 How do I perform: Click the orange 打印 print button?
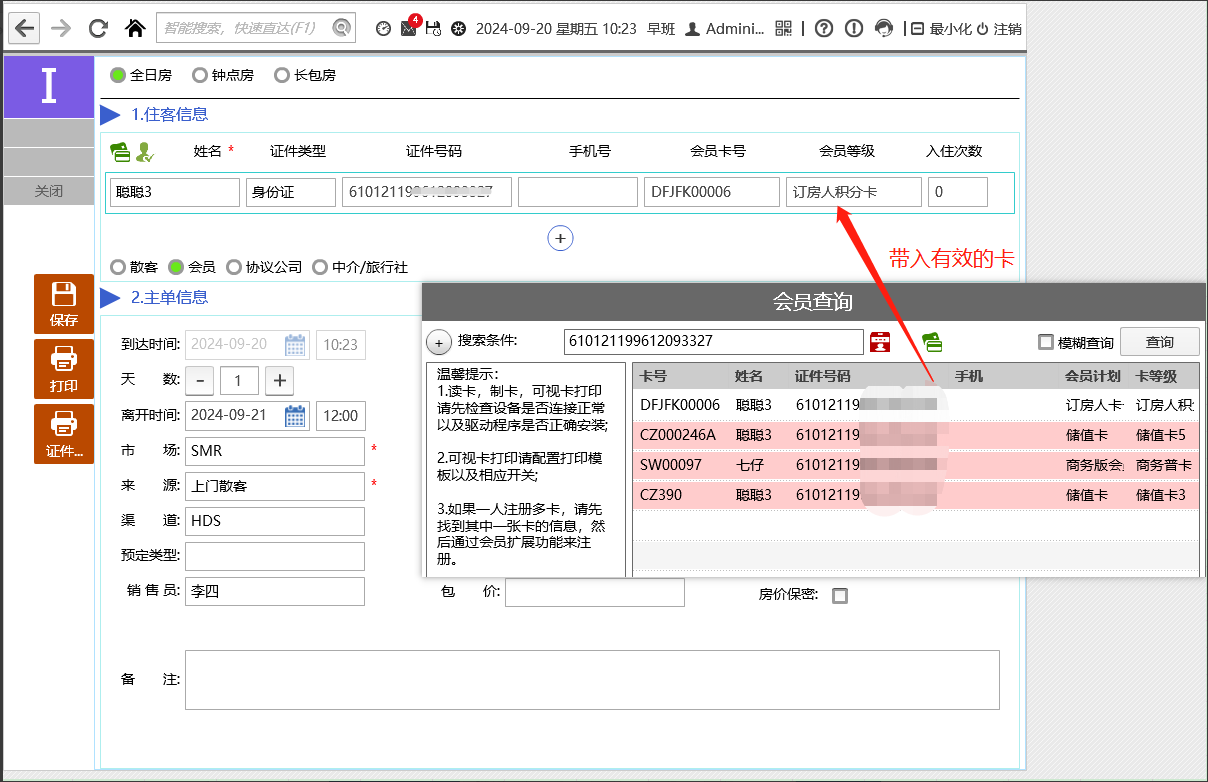64,369
